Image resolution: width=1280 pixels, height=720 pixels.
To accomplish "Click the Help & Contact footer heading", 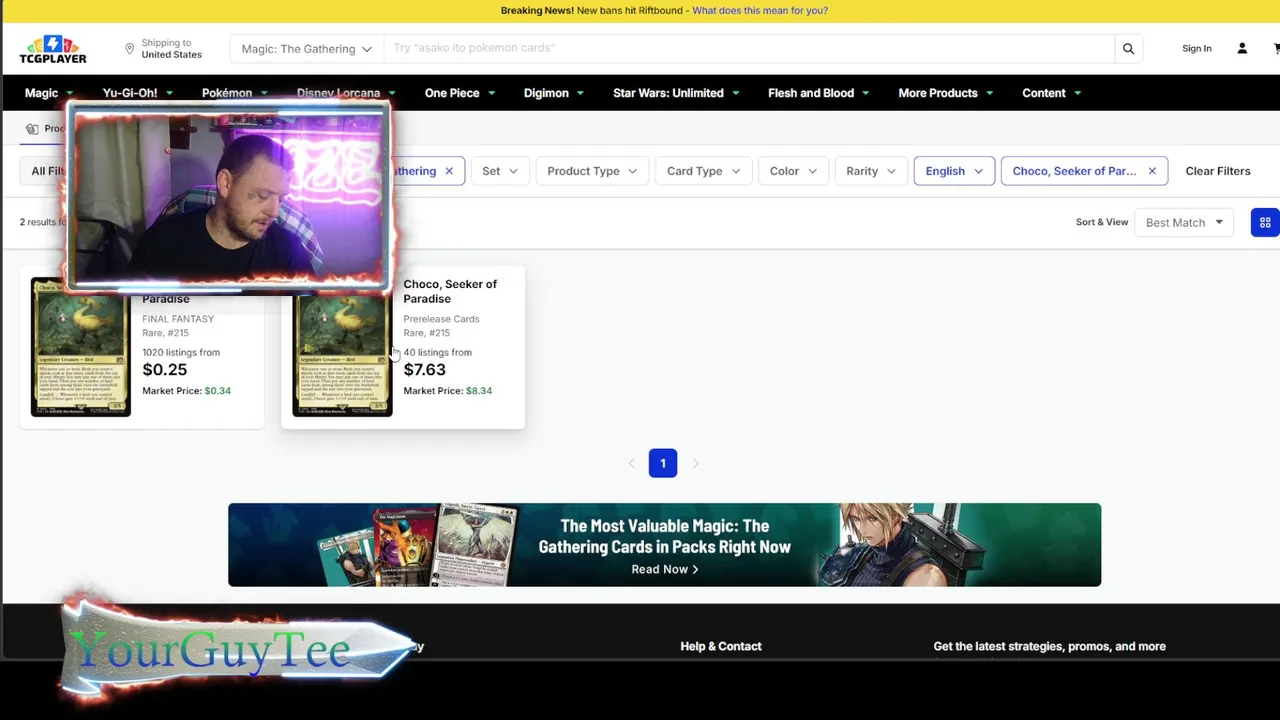I will 721,646.
